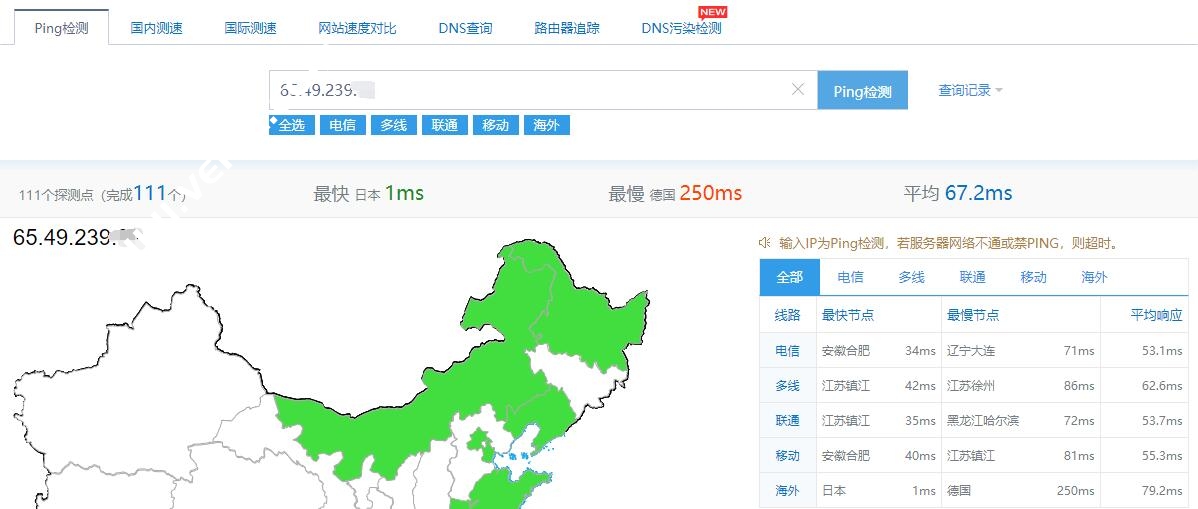The width and height of the screenshot is (1198, 509).
Task: Click the 移动 row link in table
Action: point(788,456)
